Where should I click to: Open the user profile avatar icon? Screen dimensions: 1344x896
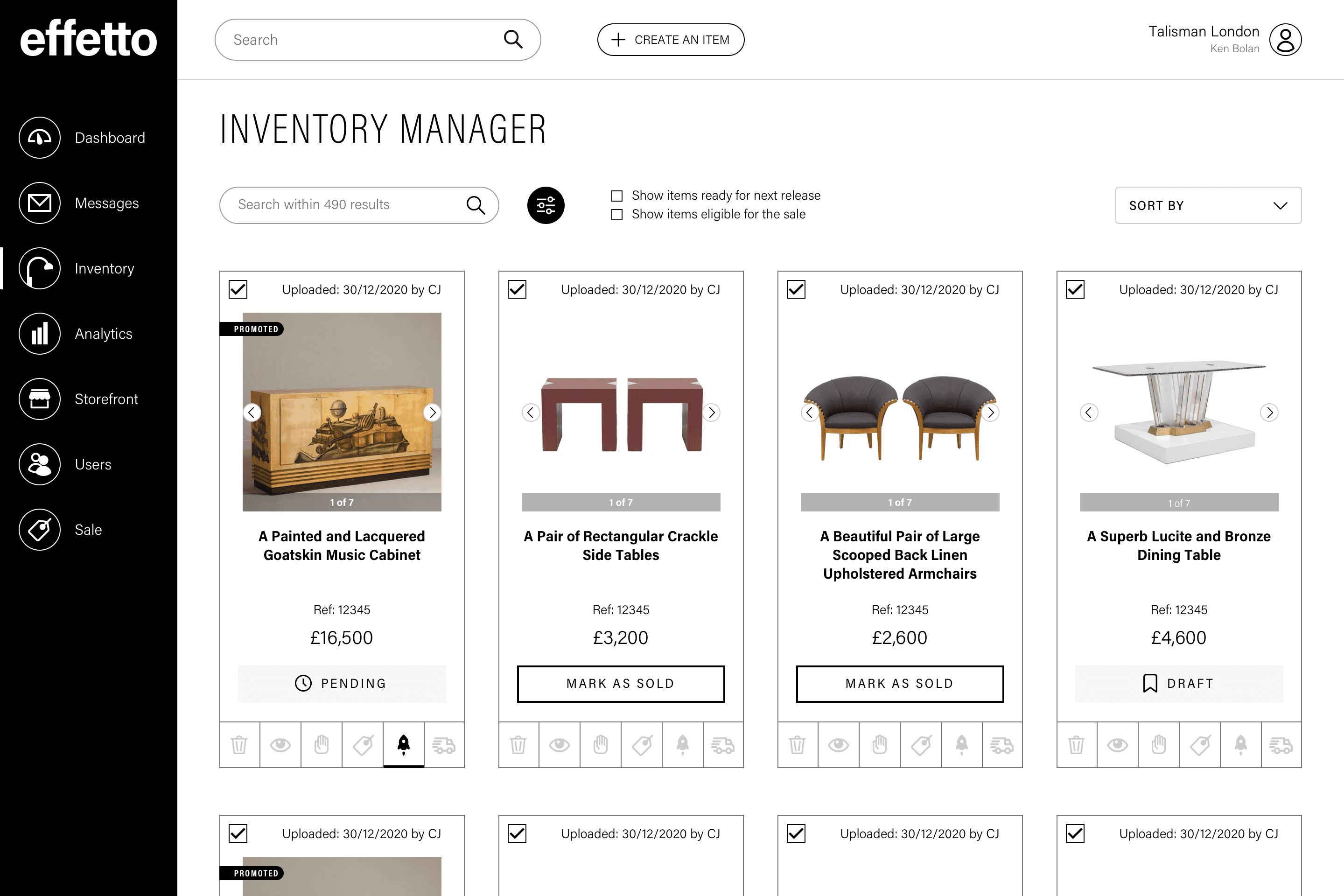click(1285, 39)
